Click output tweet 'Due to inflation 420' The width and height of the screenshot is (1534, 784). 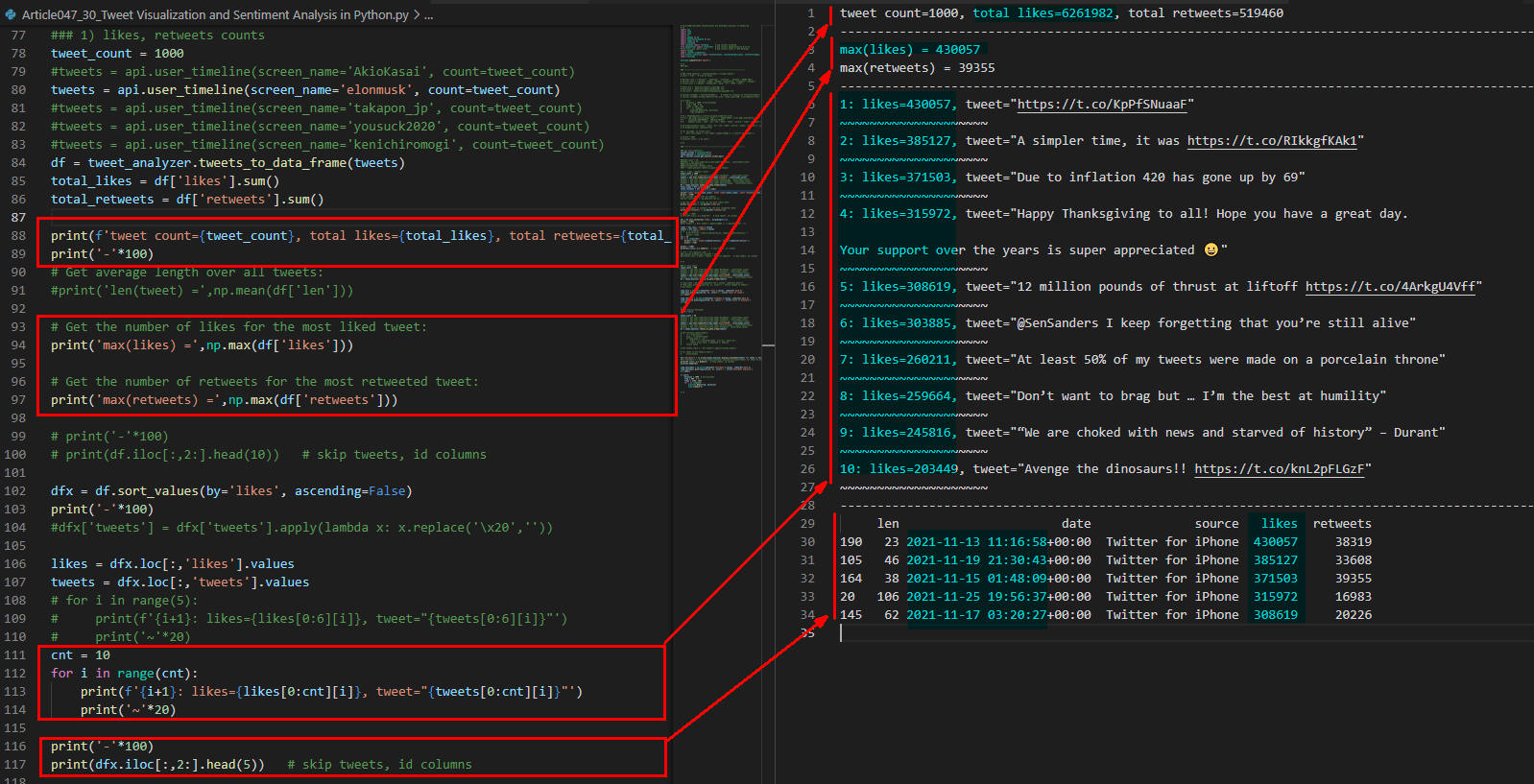1091,177
